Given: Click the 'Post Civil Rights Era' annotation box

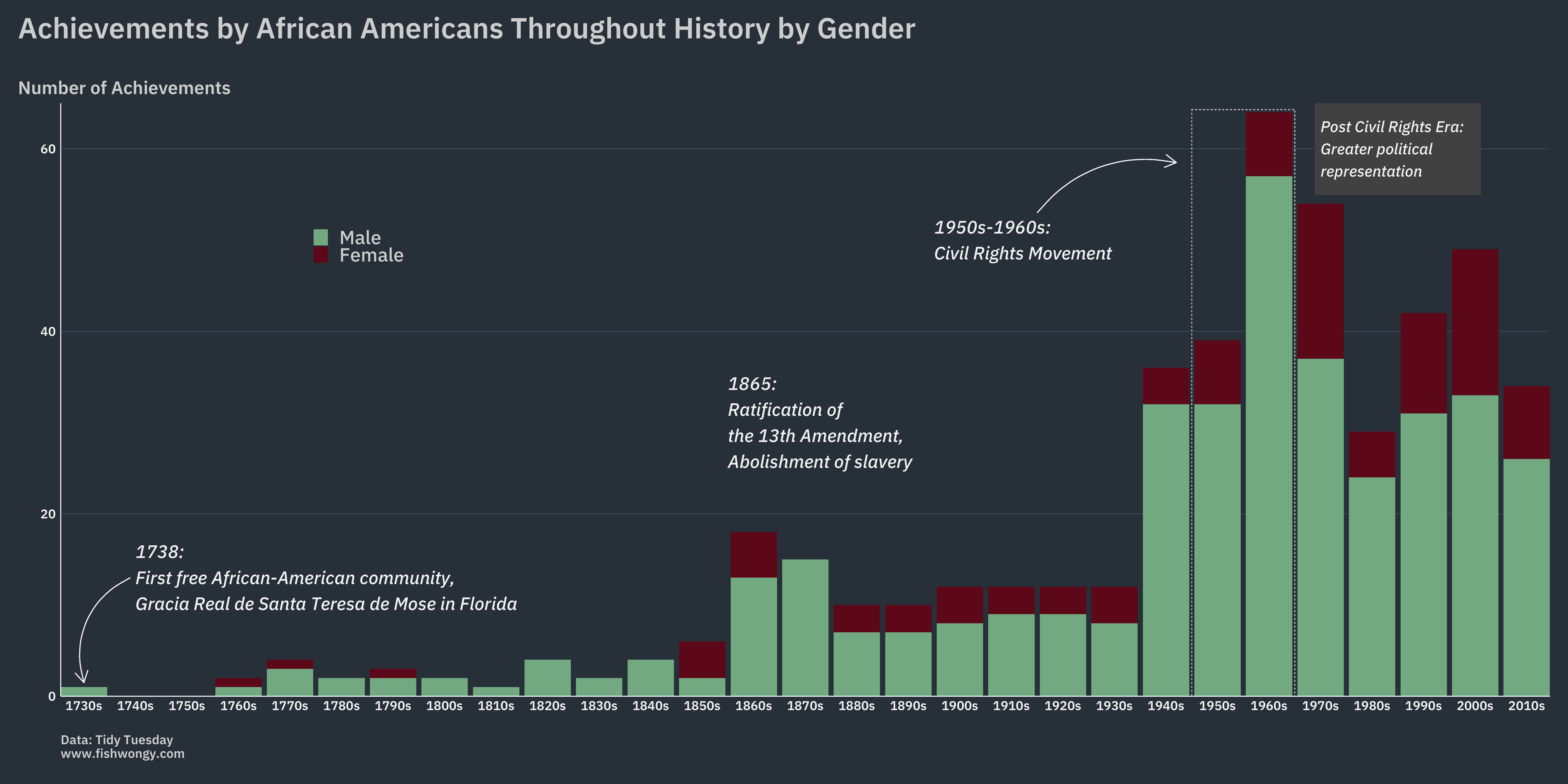Looking at the screenshot, I should coord(1398,149).
